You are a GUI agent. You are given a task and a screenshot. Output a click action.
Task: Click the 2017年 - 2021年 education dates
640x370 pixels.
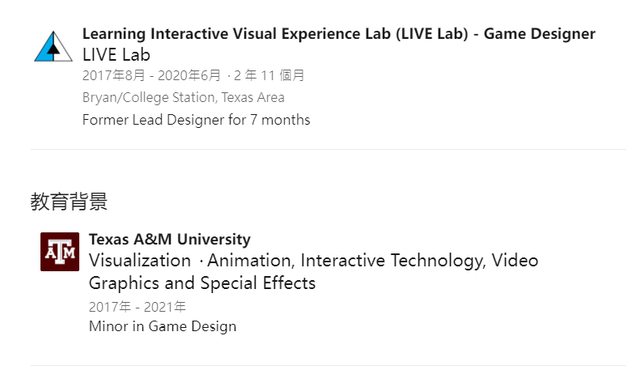(x=138, y=307)
